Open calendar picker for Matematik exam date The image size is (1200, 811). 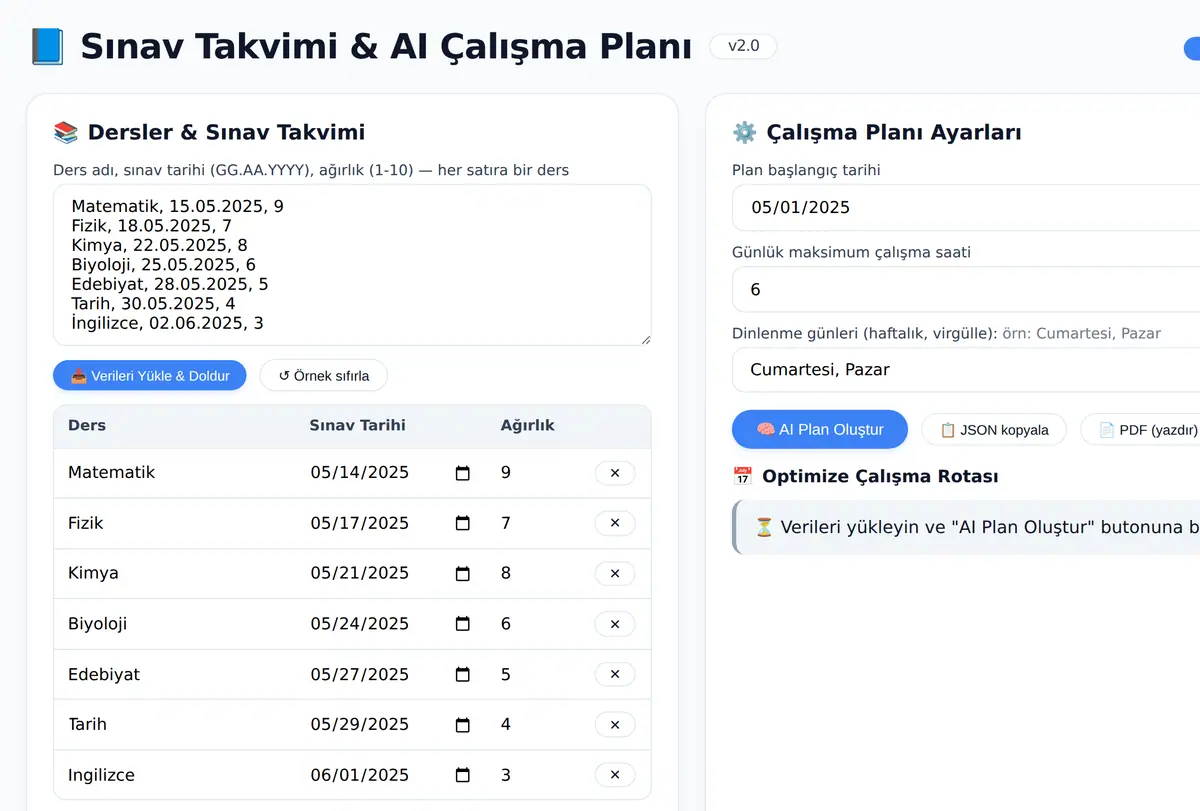pyautogui.click(x=462, y=473)
